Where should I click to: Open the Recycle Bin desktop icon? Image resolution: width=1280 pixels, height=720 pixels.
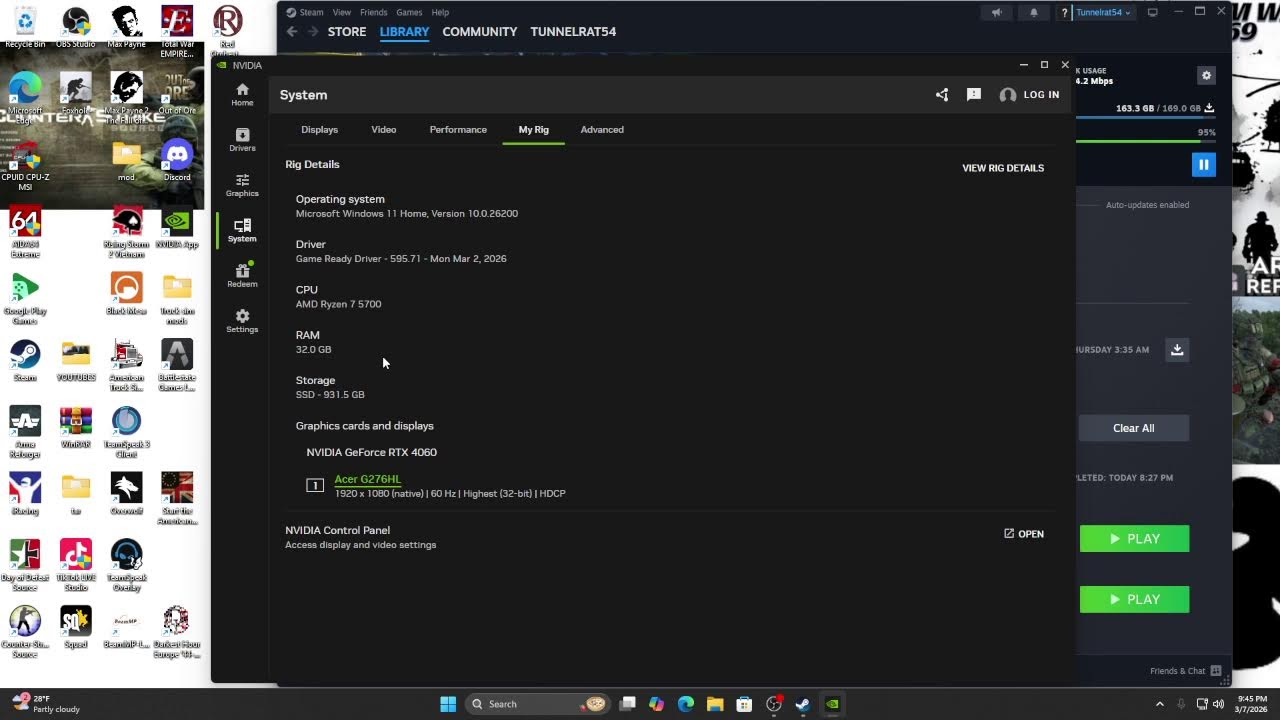pos(25,27)
